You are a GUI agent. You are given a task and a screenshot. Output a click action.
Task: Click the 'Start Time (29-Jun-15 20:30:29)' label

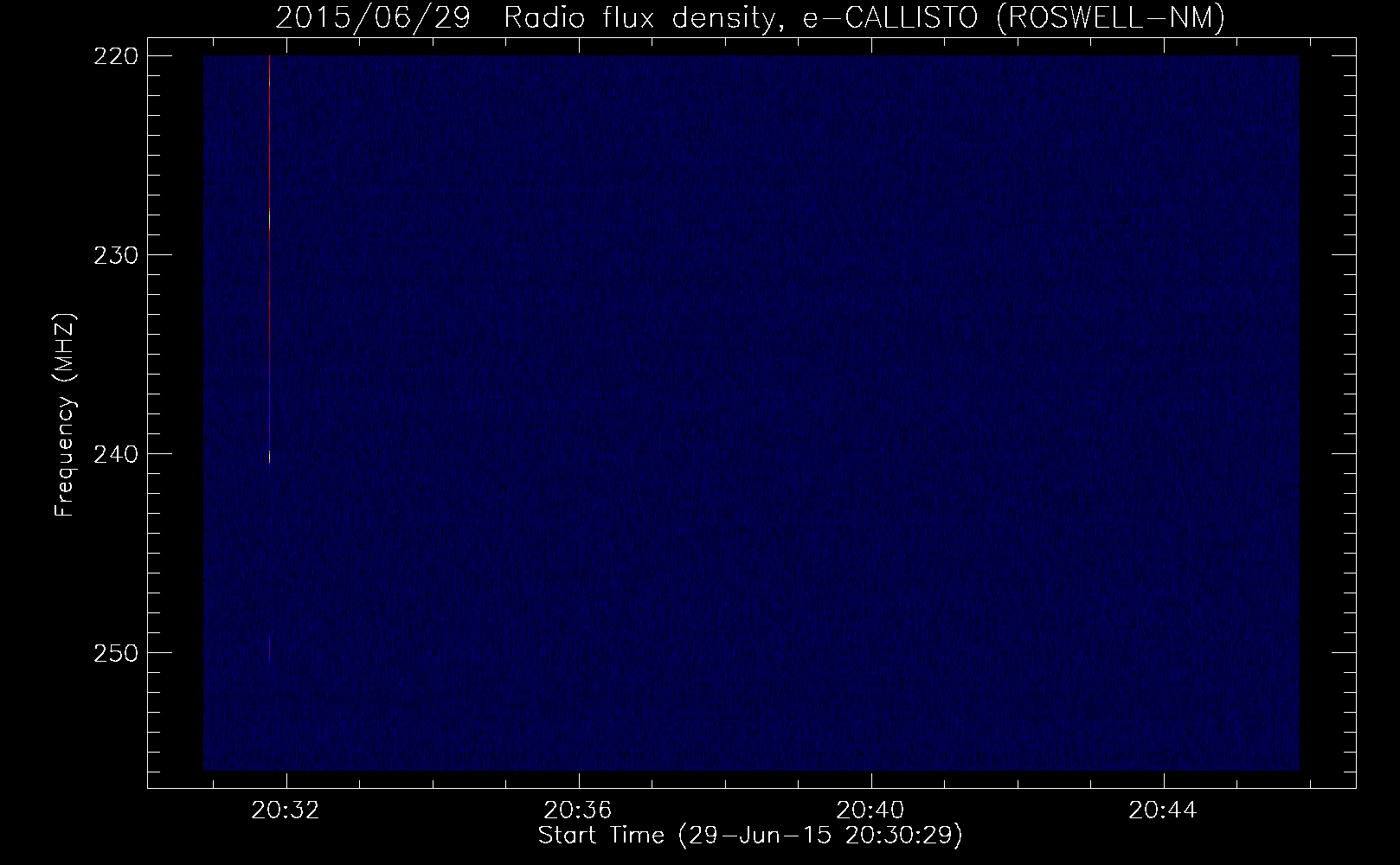coord(750,836)
